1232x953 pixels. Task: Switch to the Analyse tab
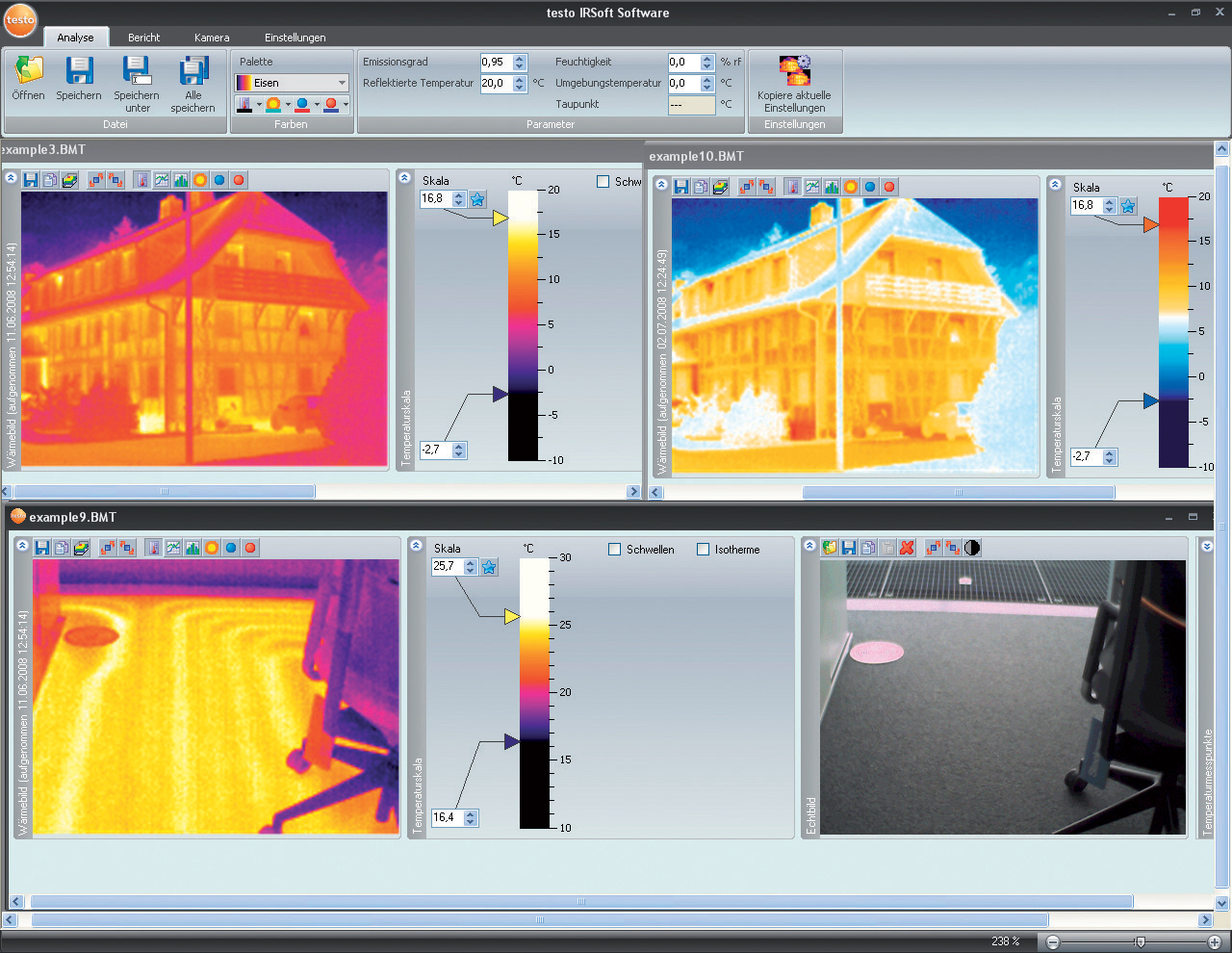coord(75,38)
